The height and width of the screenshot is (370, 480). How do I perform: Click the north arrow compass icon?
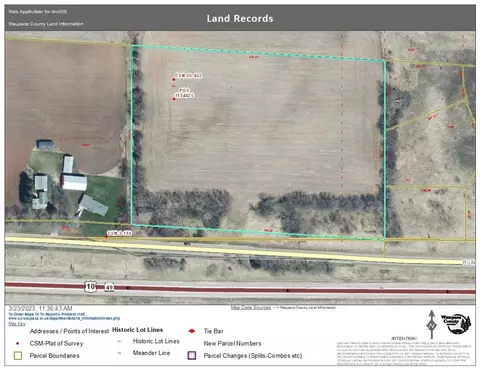tap(432, 325)
